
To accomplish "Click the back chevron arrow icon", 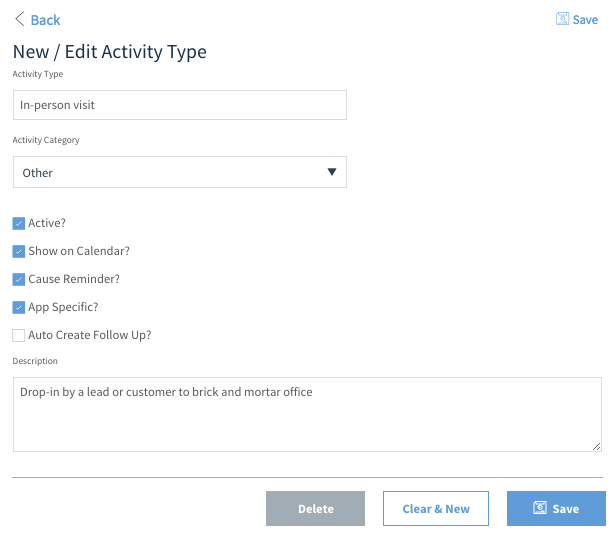I will point(19,19).
